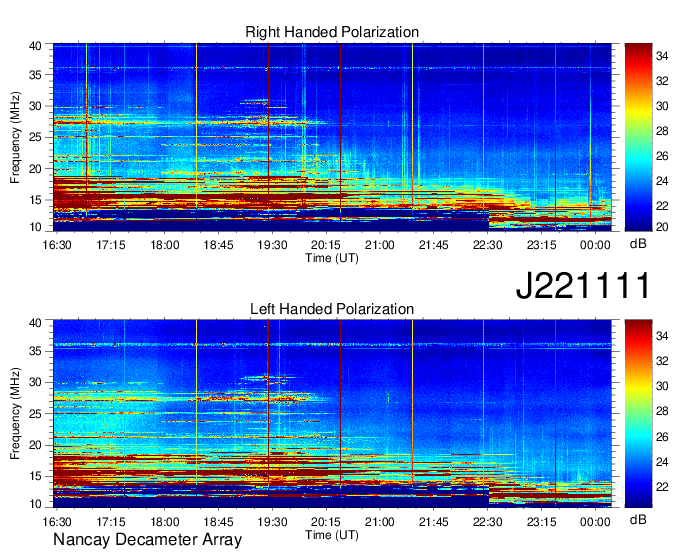
Task: Click 30 MHz tick on Left Handed frequency axis
Action: 35,382
